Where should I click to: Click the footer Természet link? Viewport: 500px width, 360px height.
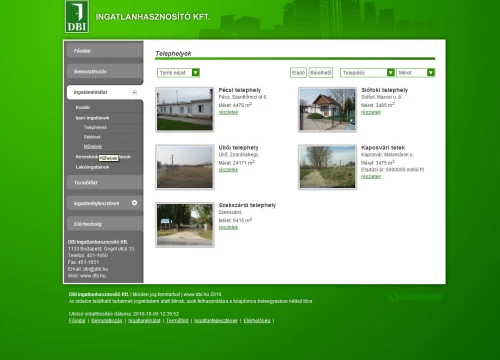(177, 321)
